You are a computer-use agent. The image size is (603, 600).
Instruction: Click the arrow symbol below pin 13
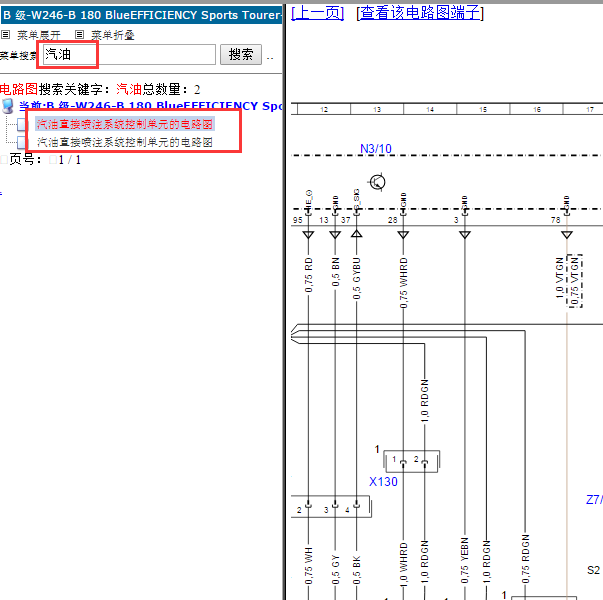point(335,235)
